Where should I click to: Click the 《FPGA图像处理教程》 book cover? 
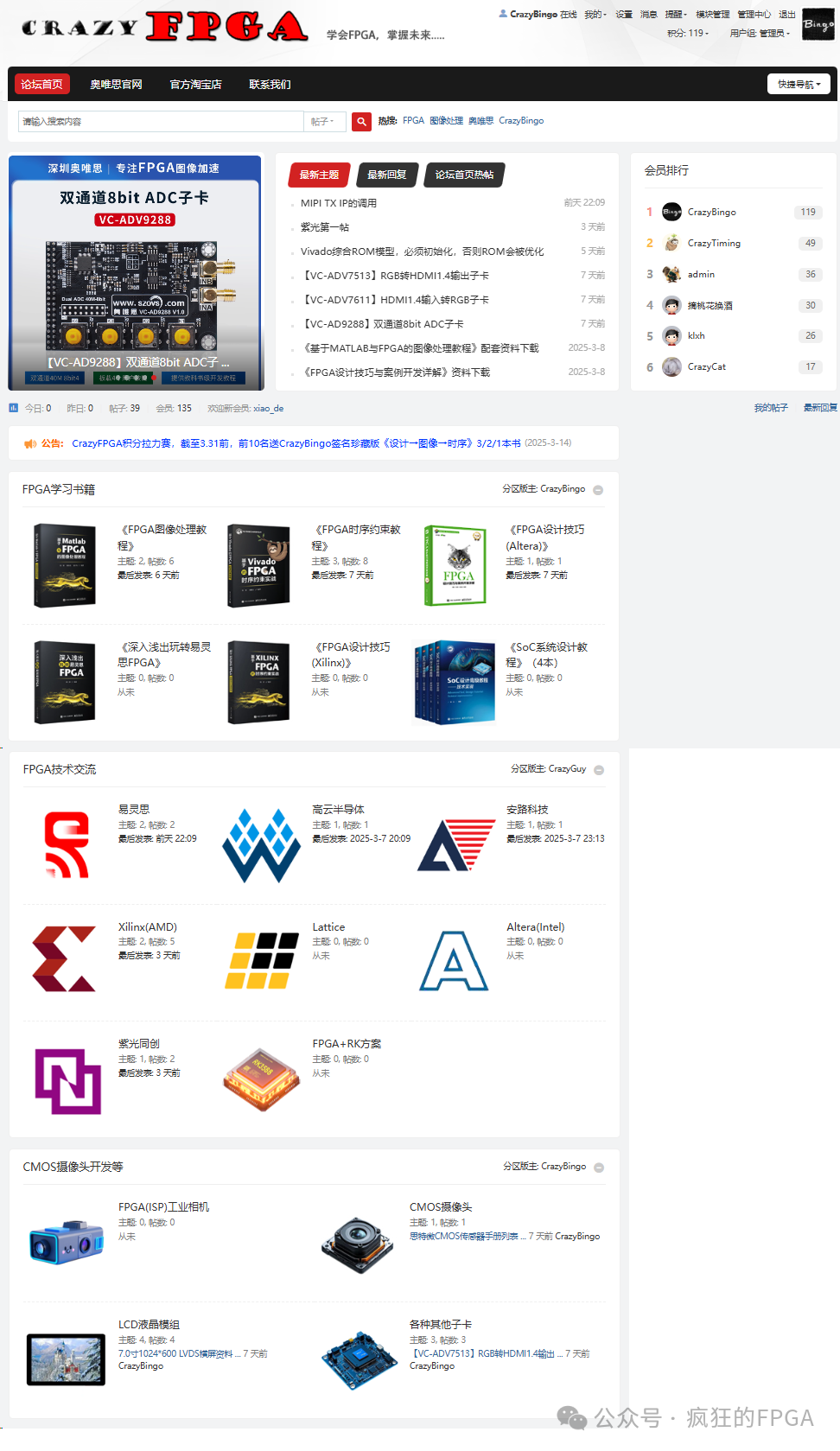(x=65, y=565)
